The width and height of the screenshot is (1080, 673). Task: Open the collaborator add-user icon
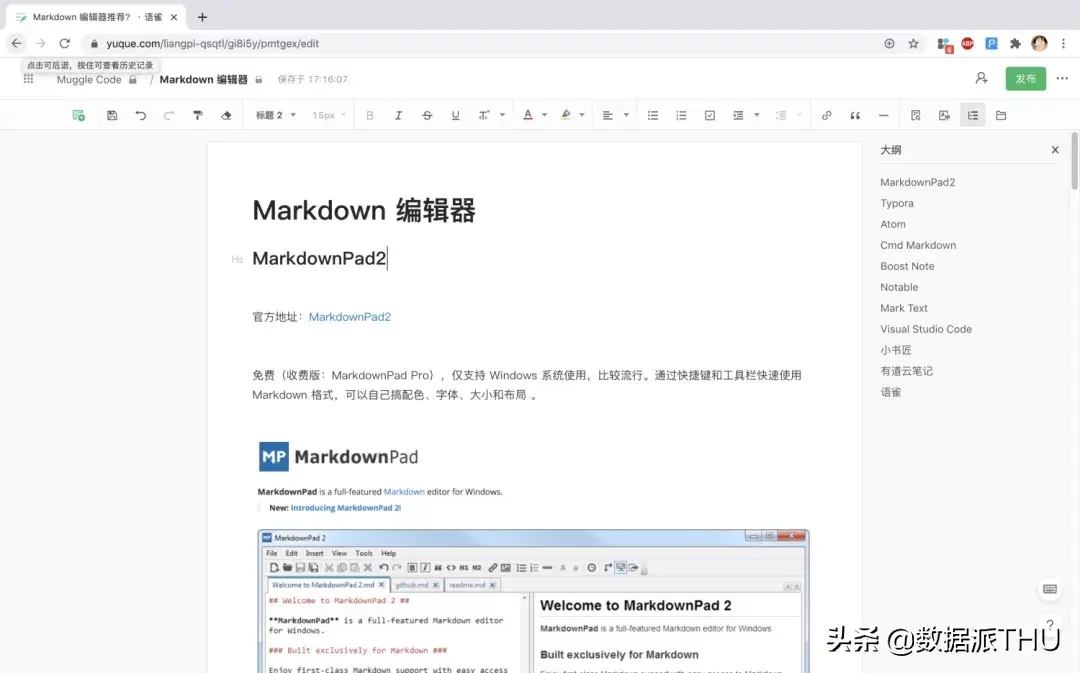(982, 79)
